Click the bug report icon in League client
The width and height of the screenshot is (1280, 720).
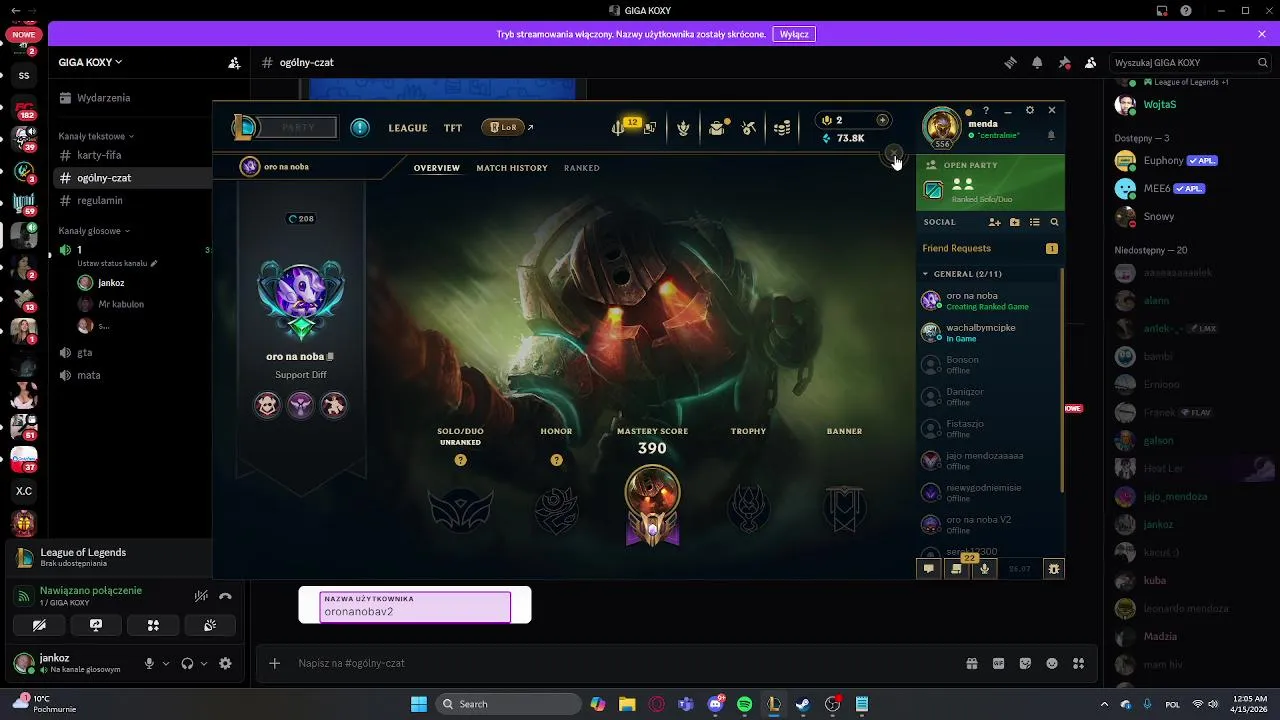click(x=1053, y=568)
